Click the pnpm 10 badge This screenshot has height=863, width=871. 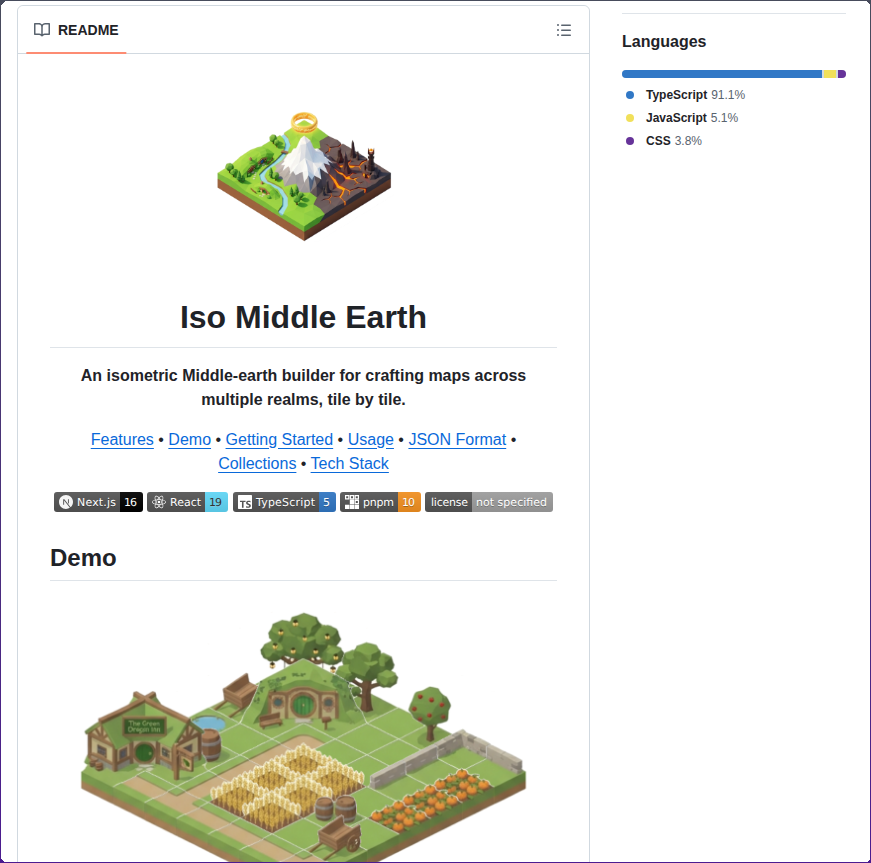tap(380, 502)
